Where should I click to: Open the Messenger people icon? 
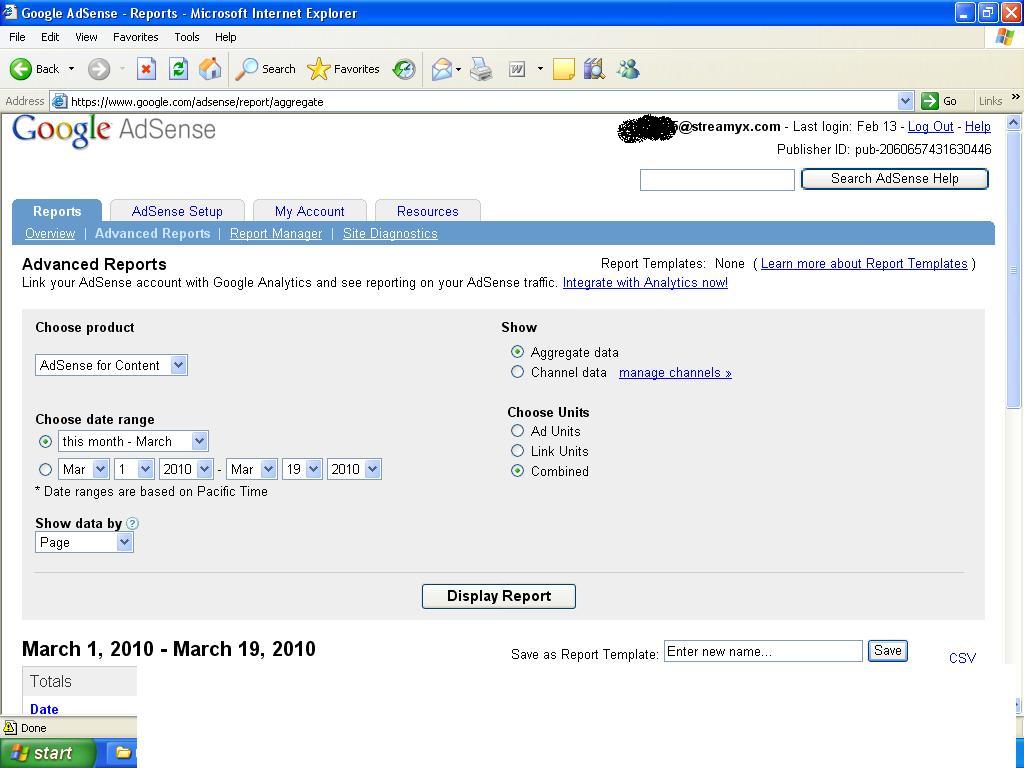coord(628,69)
